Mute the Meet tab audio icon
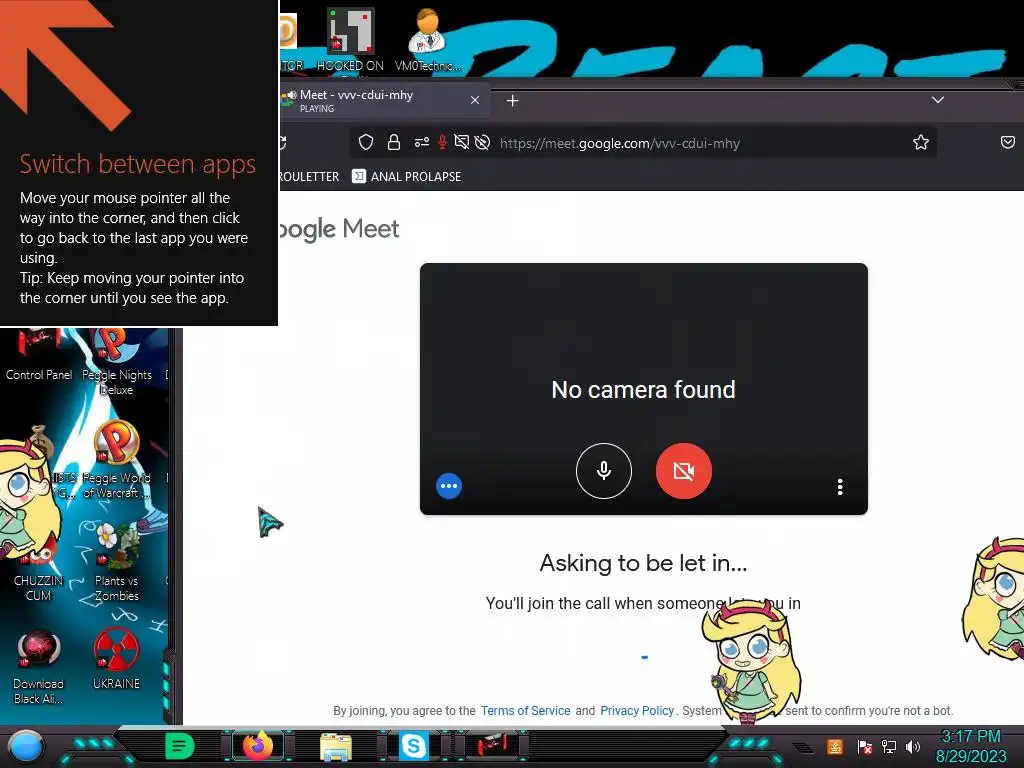This screenshot has height=768, width=1024. (292, 95)
